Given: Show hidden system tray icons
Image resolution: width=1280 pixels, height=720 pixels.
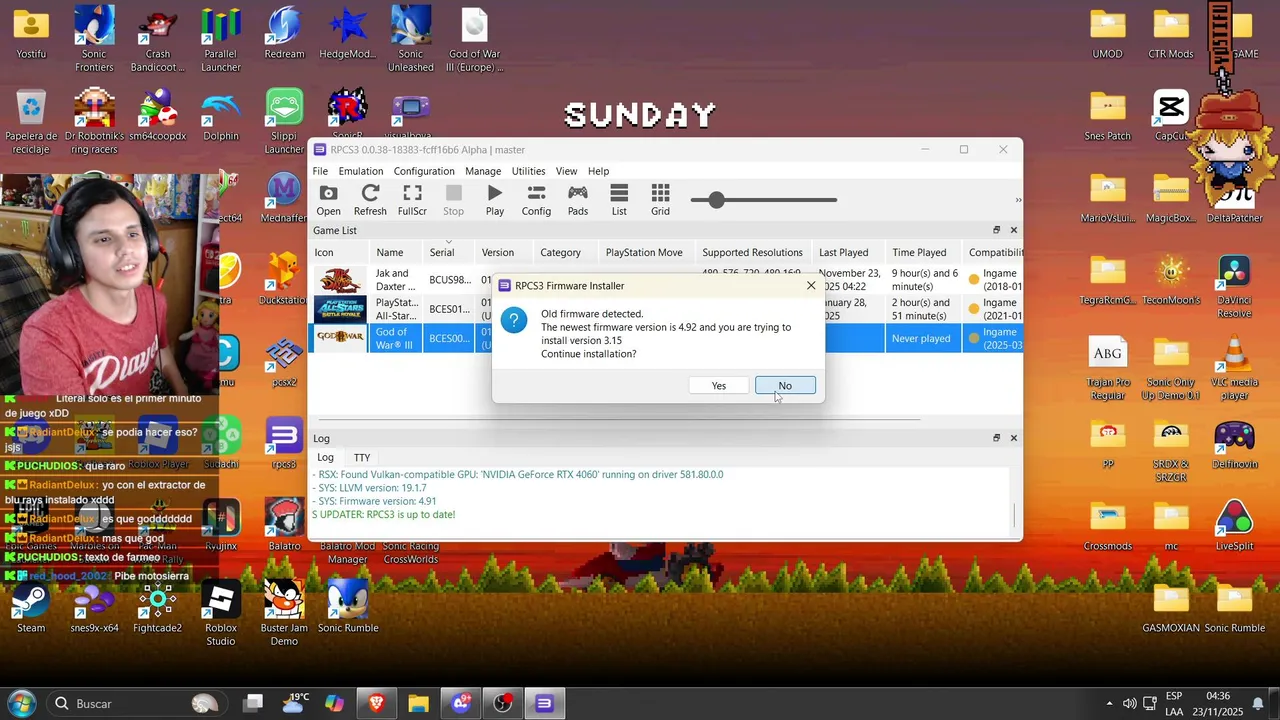Looking at the screenshot, I should click(1109, 704).
